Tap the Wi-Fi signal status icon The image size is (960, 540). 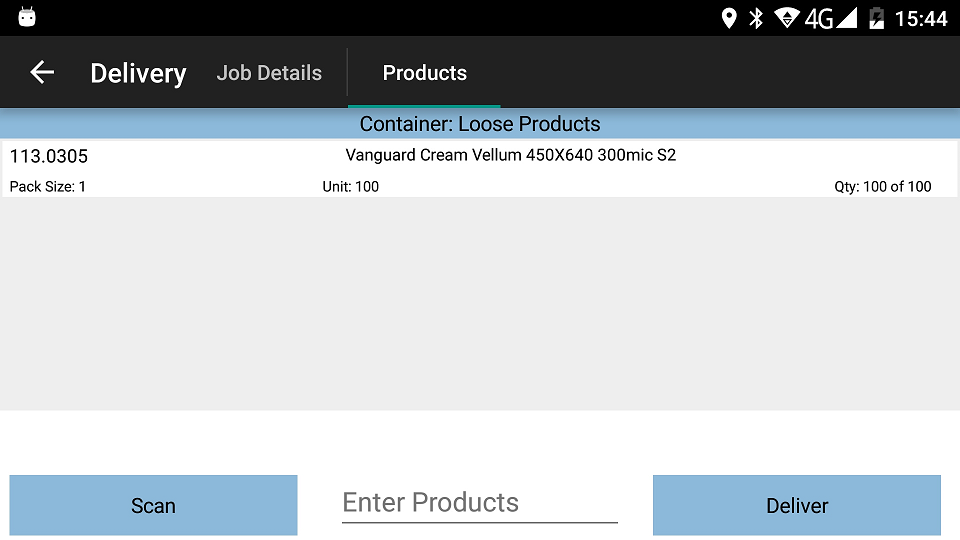click(786, 18)
